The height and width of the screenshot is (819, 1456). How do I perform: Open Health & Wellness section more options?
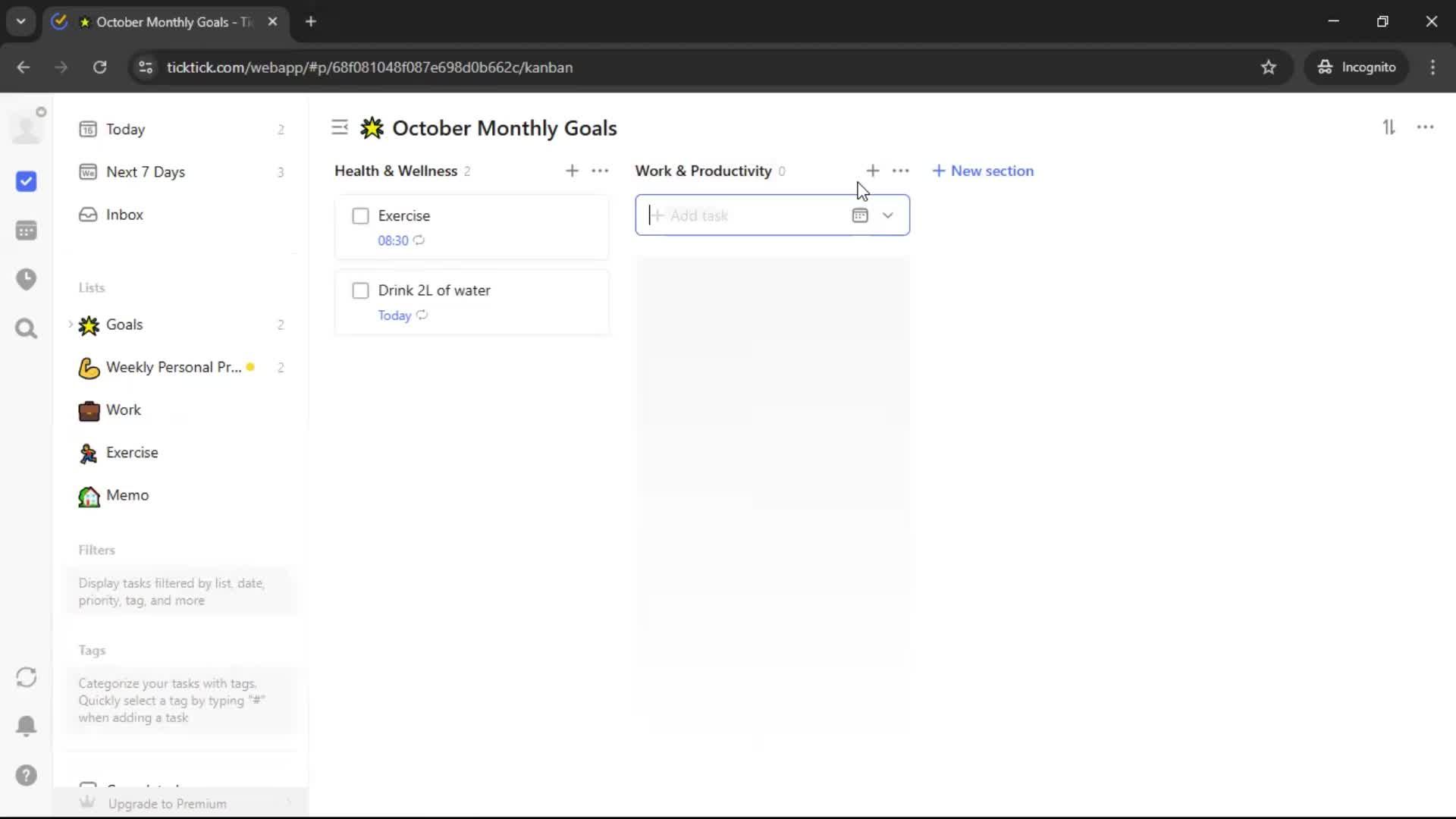pyautogui.click(x=600, y=171)
